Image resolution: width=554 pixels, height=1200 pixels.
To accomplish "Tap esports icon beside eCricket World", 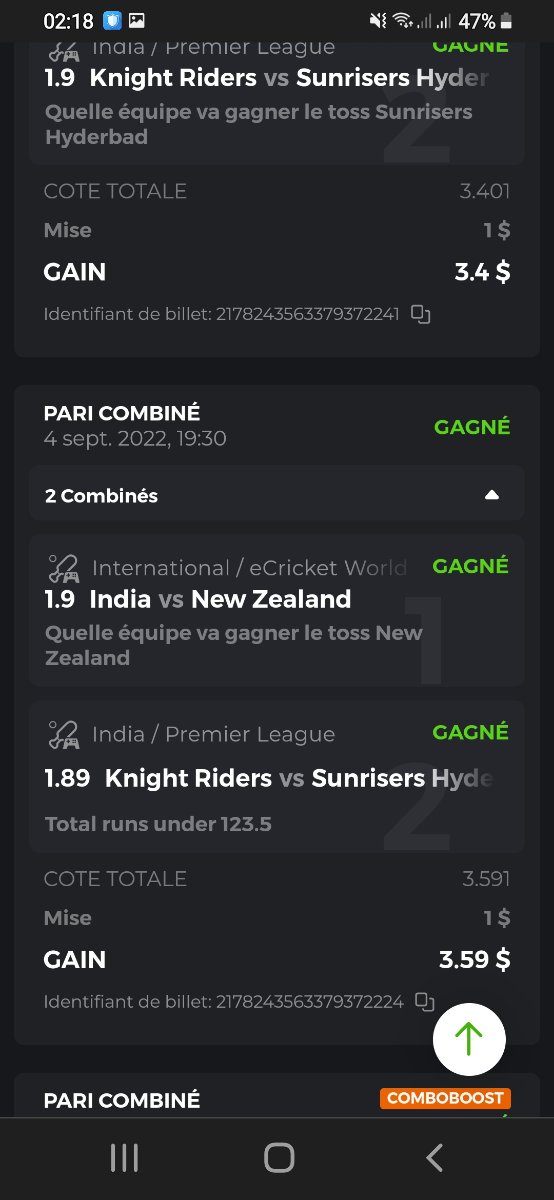I will tap(64, 568).
